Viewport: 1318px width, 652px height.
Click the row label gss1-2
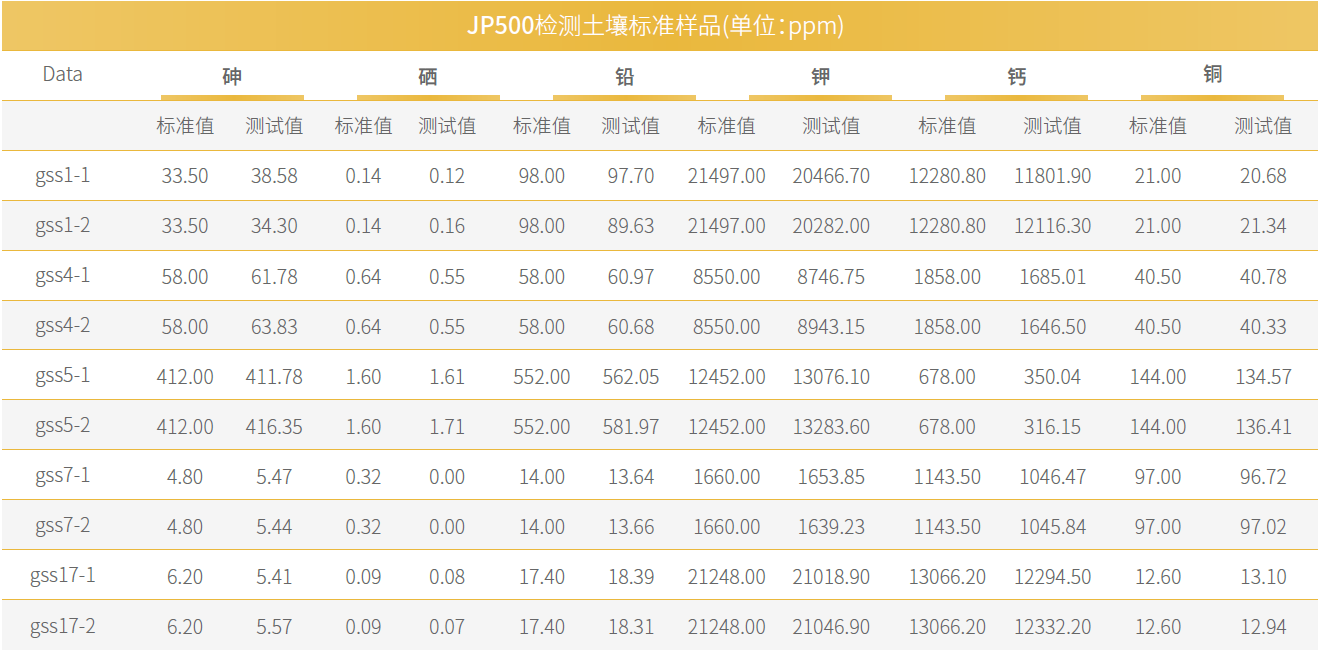tap(62, 225)
